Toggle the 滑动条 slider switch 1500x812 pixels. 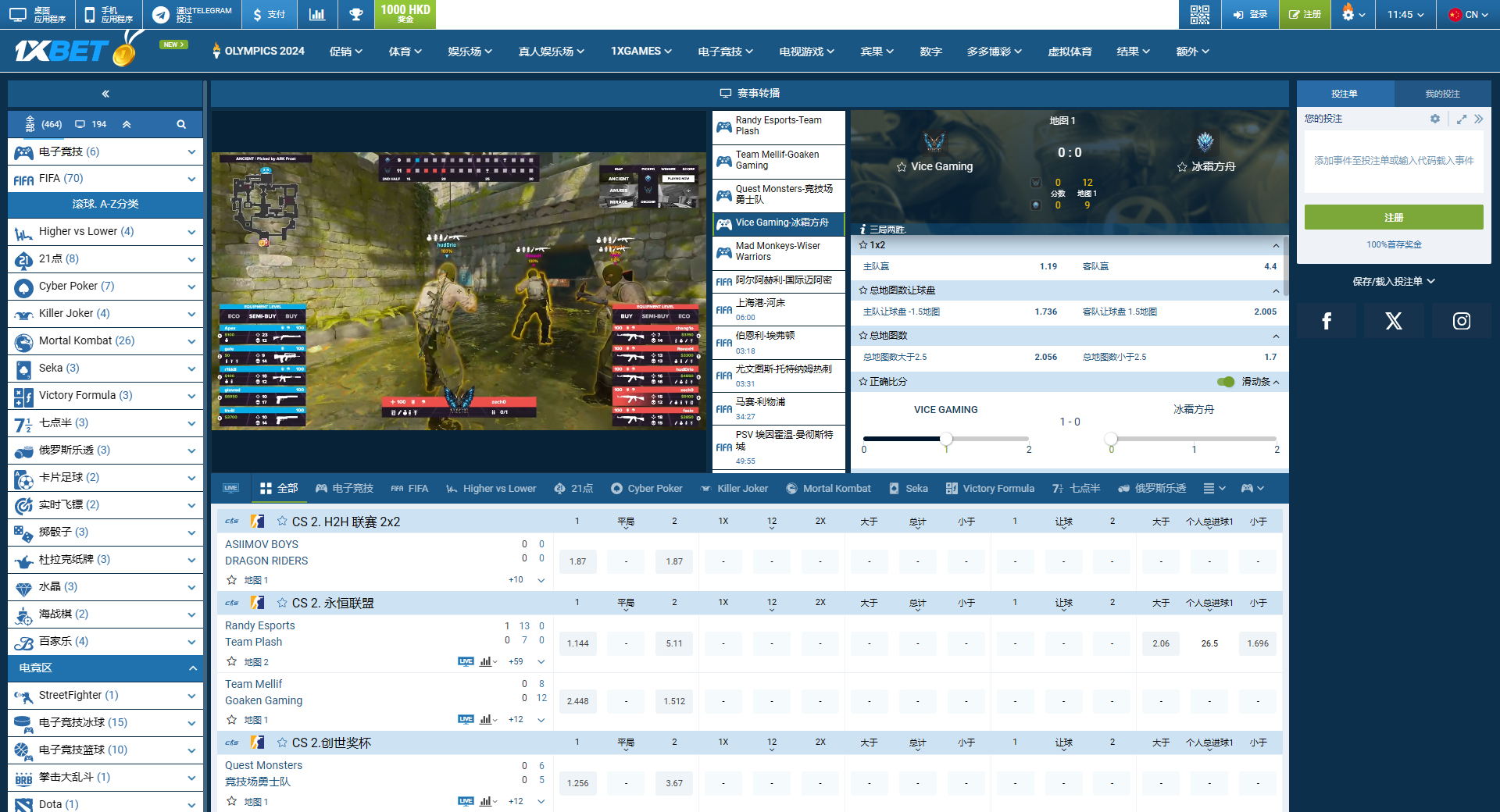pos(1226,382)
